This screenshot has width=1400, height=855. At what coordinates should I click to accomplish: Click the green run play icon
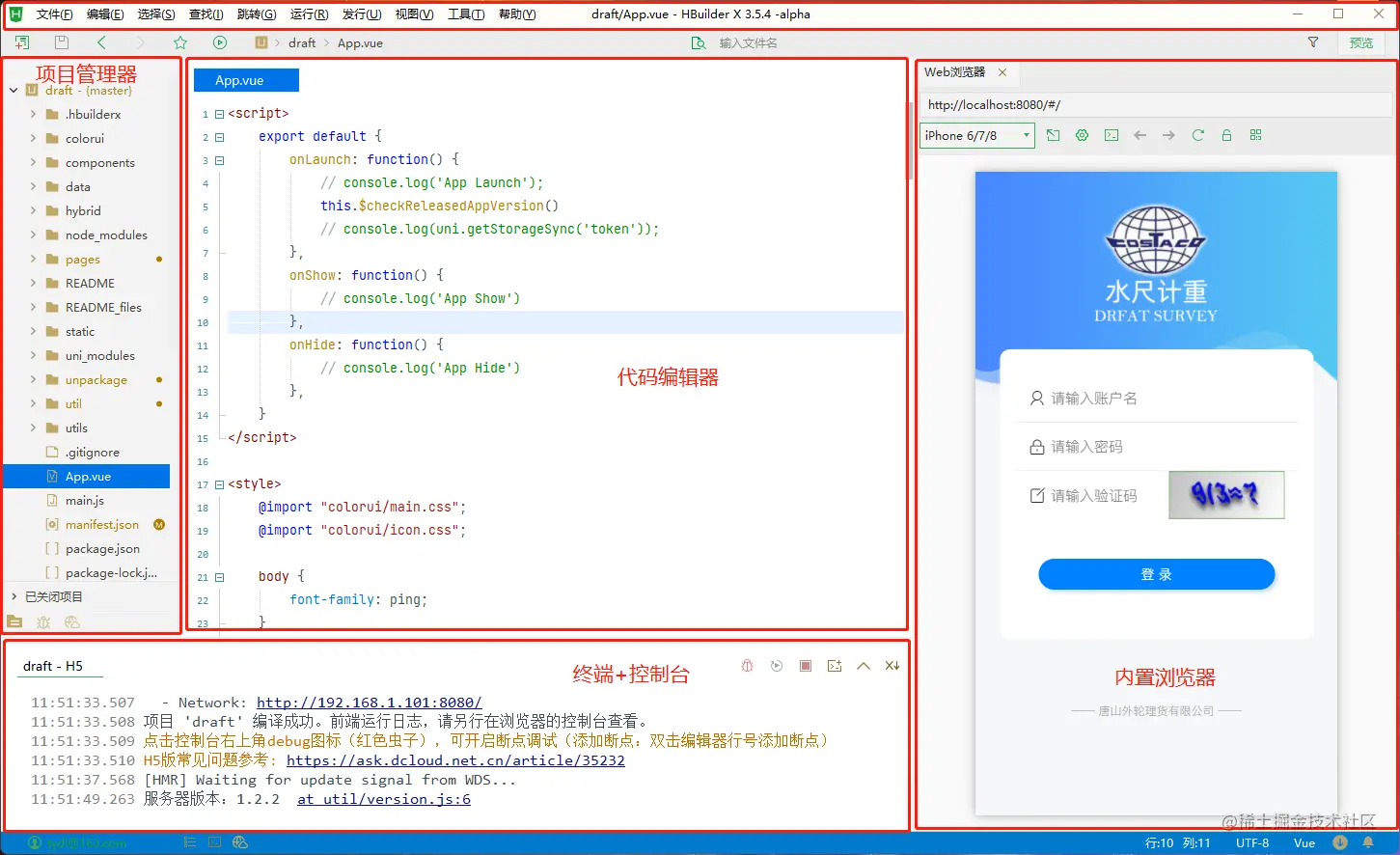[x=220, y=42]
